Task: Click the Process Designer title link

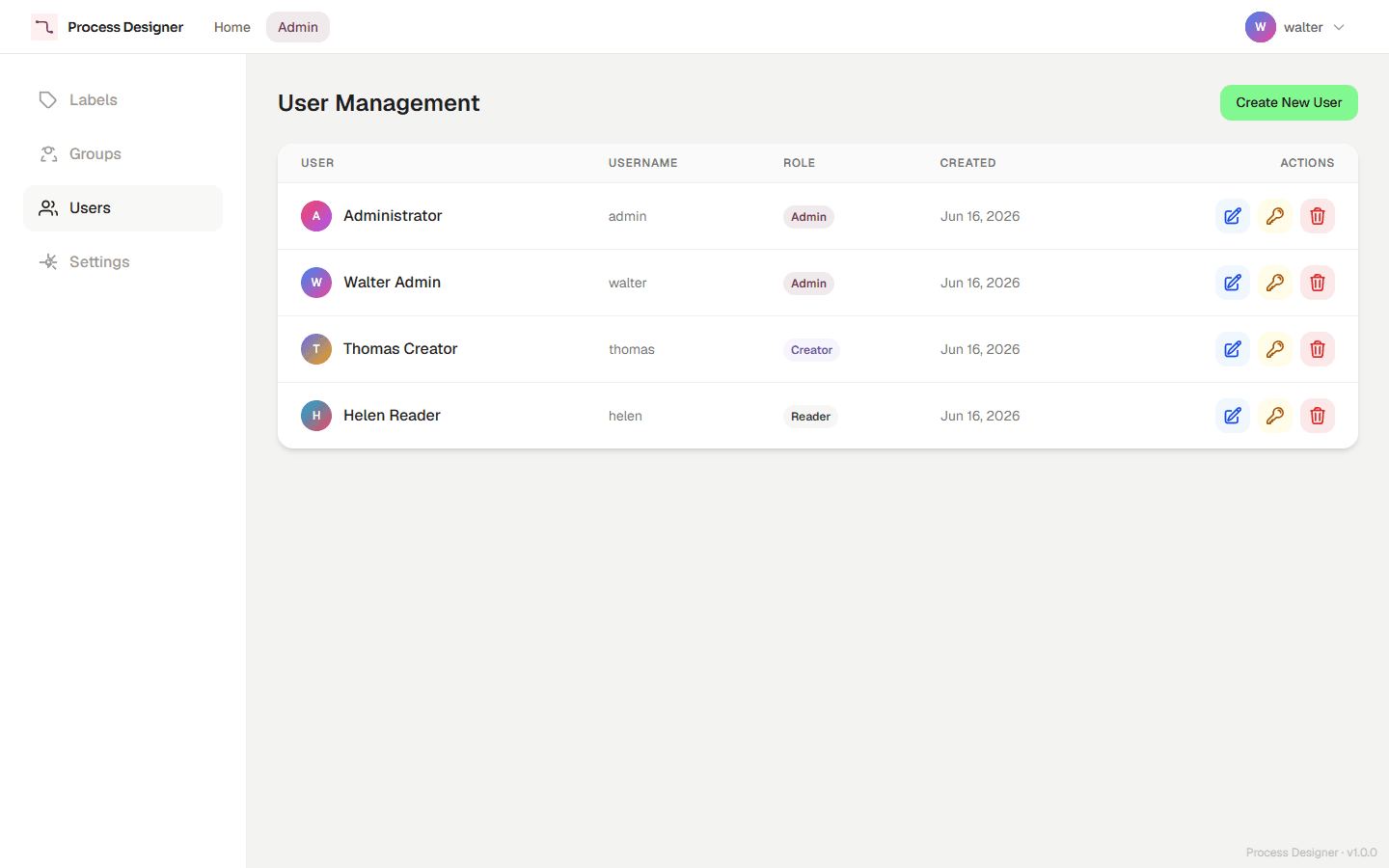Action: 125,27
